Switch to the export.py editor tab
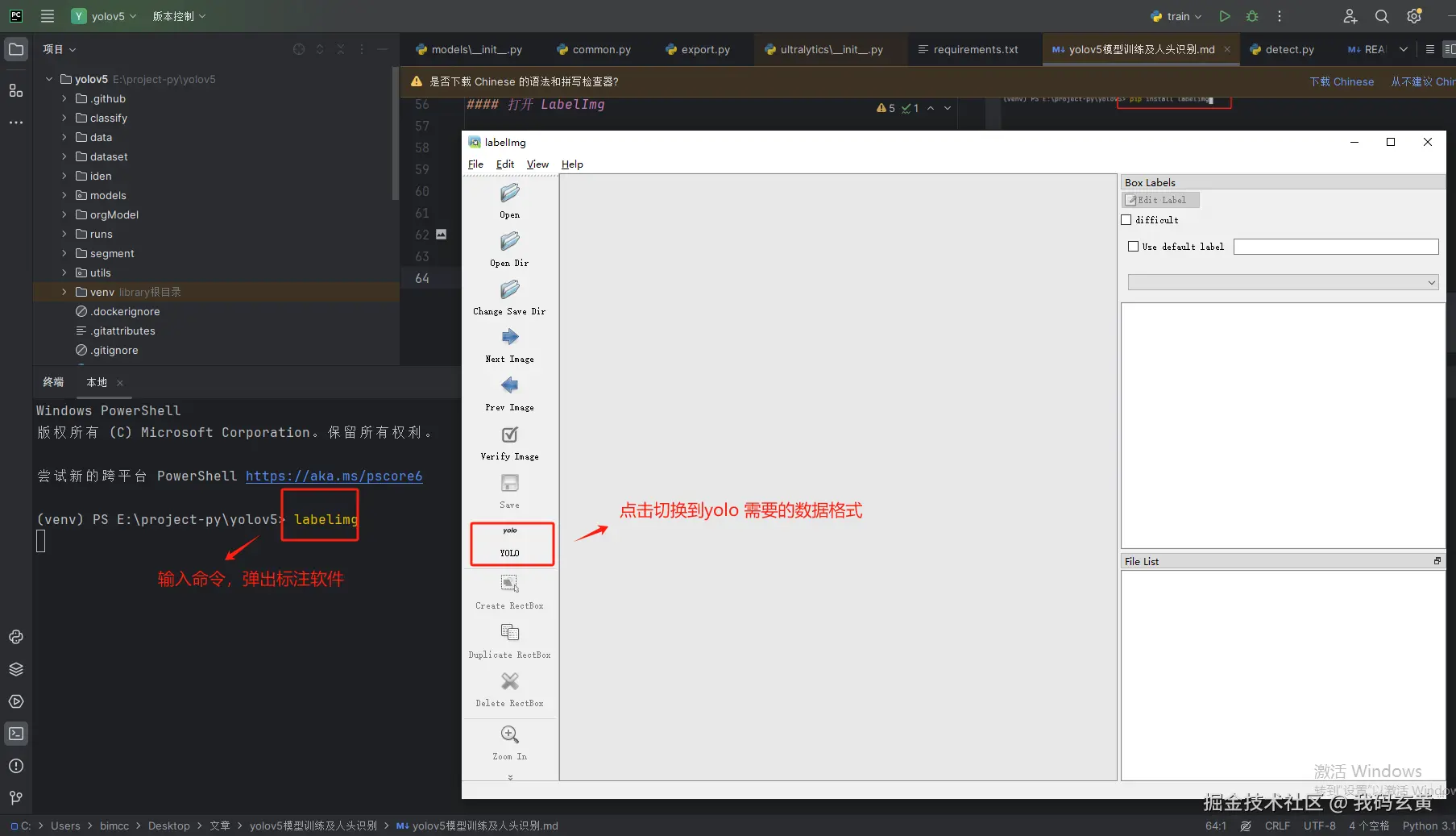Image resolution: width=1456 pixels, height=836 pixels. (x=698, y=49)
